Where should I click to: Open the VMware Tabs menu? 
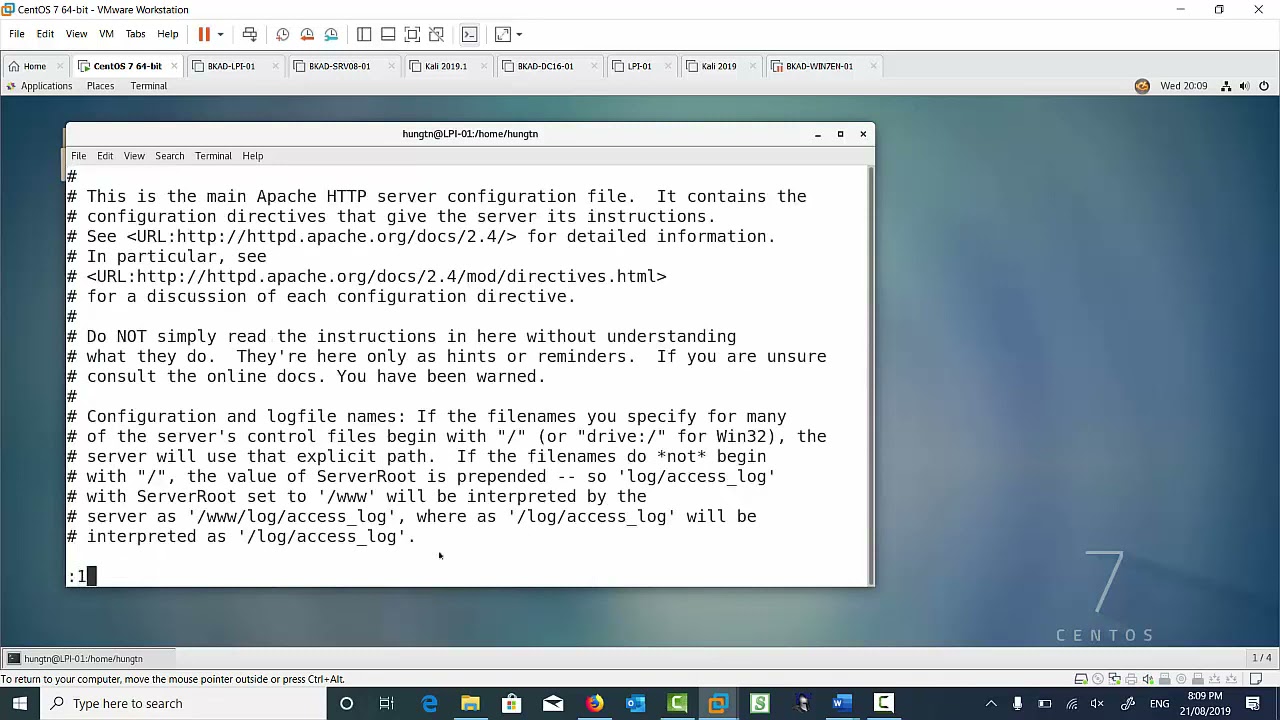pyautogui.click(x=135, y=34)
